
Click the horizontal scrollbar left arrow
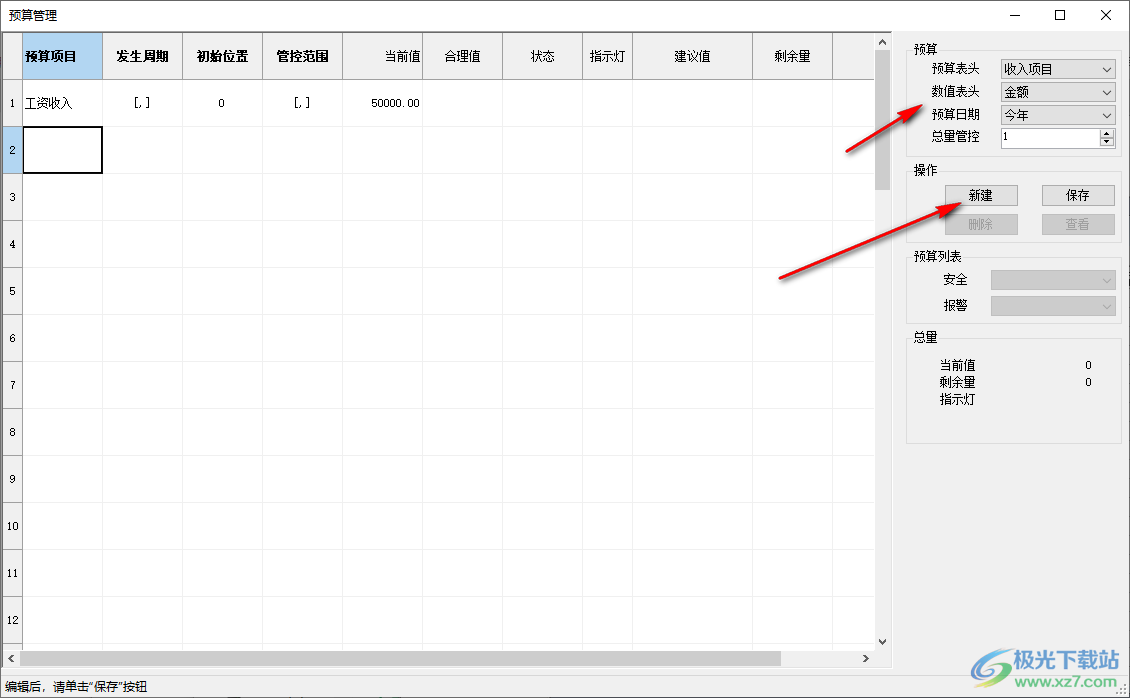tap(12, 658)
